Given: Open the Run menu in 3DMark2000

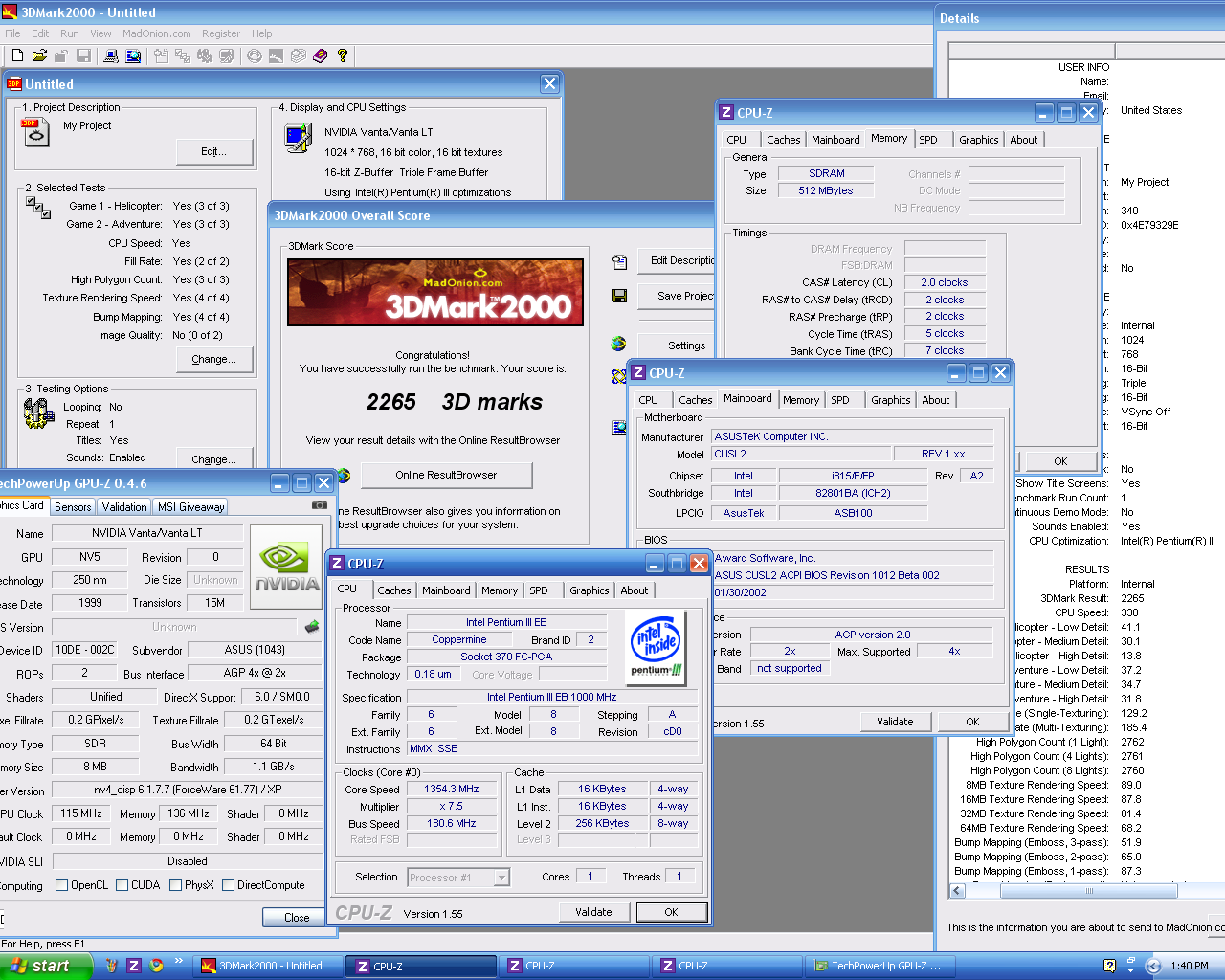Looking at the screenshot, I should [x=70, y=33].
